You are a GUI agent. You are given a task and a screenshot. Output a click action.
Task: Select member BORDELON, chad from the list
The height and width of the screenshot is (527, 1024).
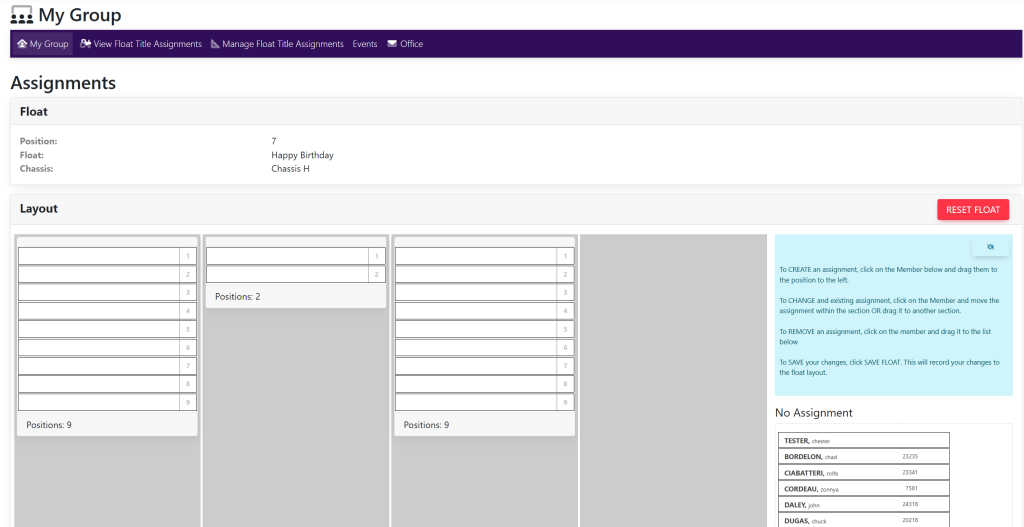point(862,456)
